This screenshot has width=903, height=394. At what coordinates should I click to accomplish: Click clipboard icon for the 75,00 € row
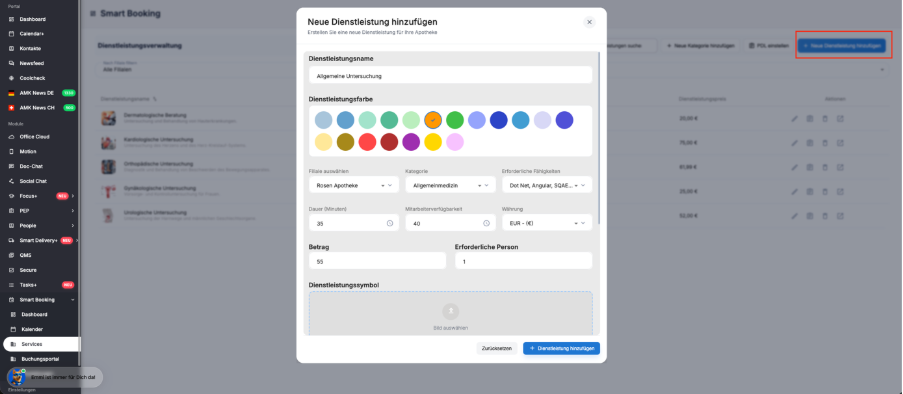(x=809, y=142)
